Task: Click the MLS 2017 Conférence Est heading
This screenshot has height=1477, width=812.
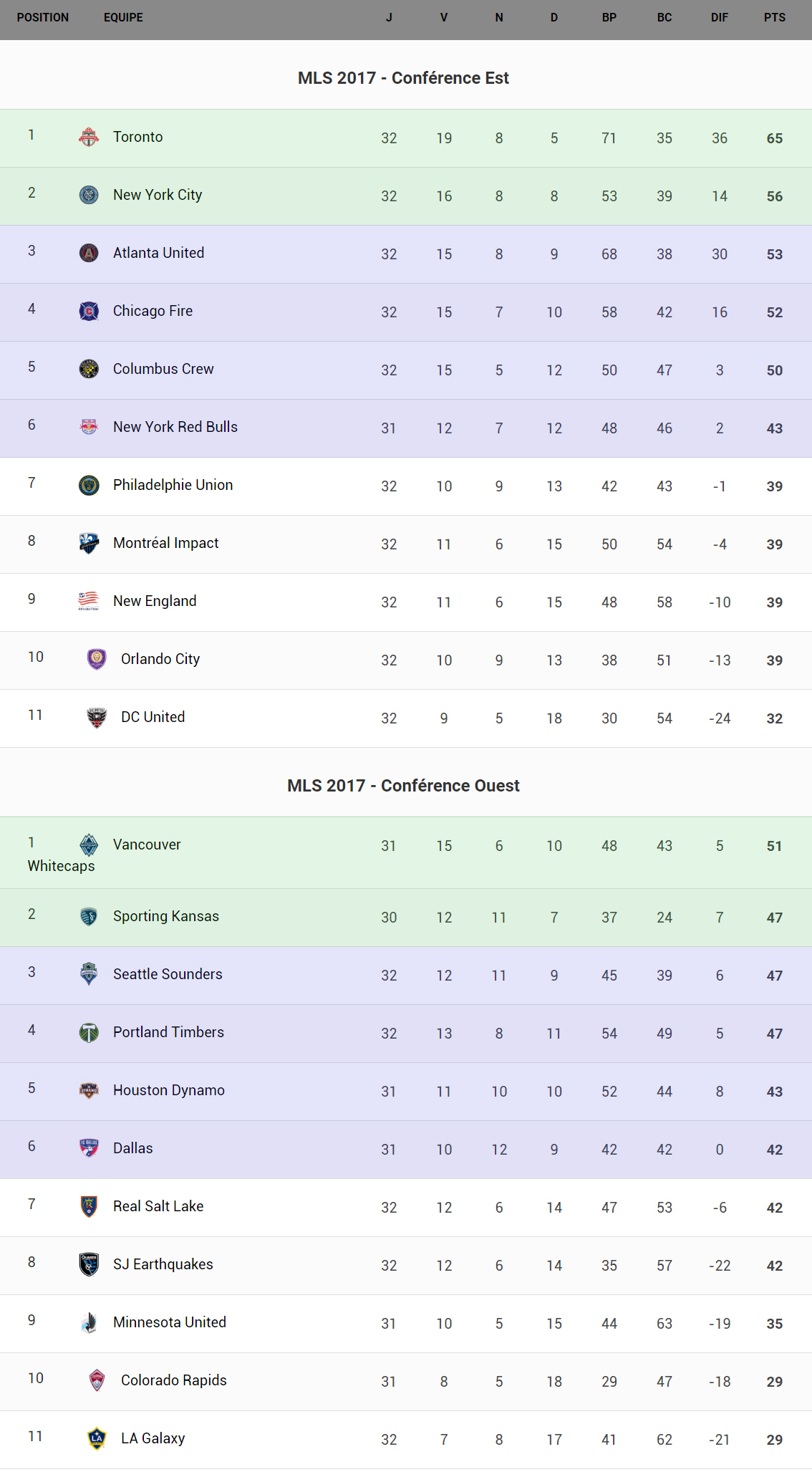Action: 403,78
